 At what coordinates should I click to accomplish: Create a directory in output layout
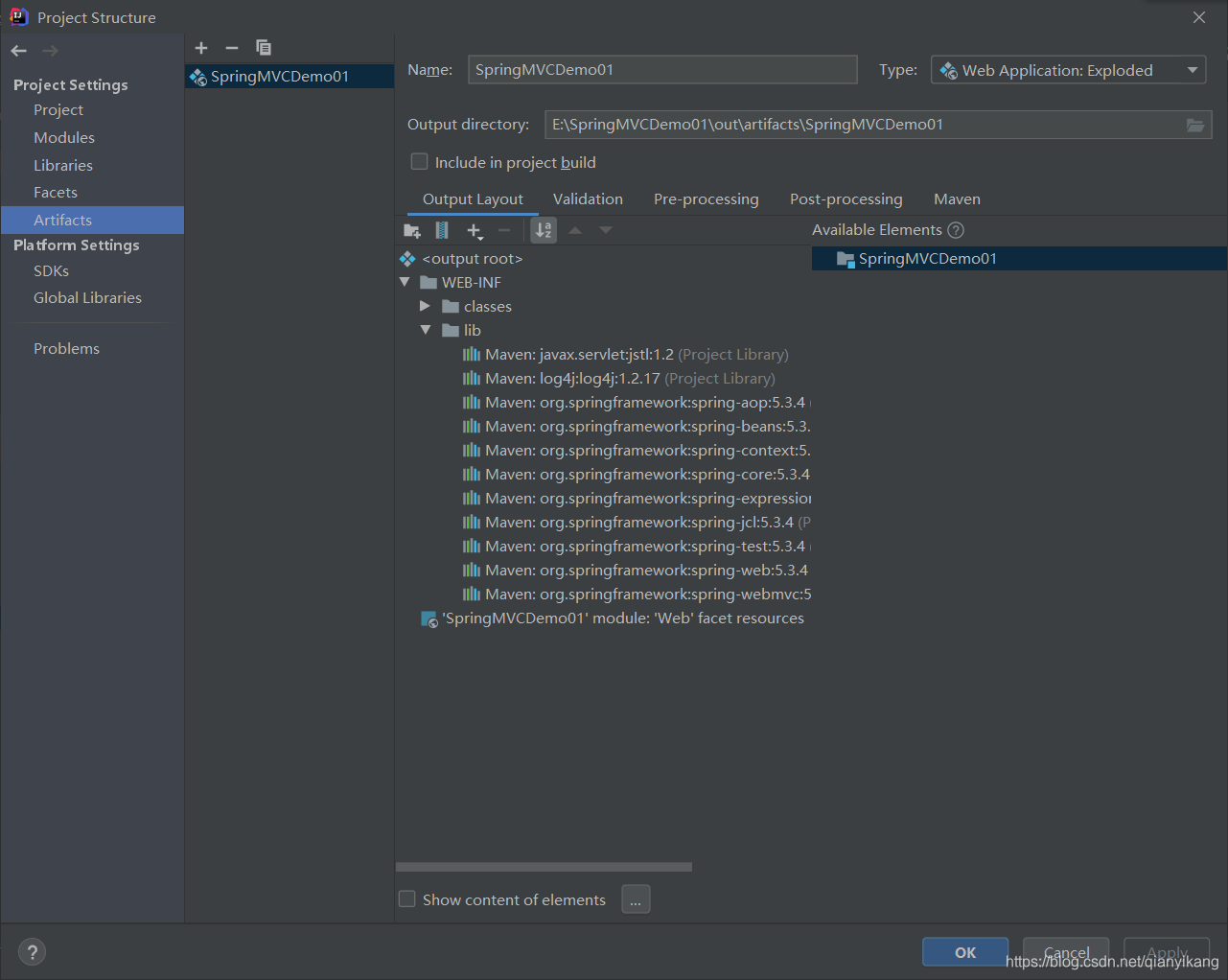coord(412,230)
